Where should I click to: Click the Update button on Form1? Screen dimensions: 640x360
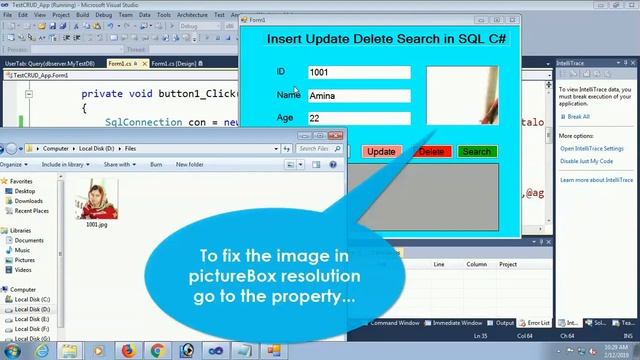(x=381, y=152)
